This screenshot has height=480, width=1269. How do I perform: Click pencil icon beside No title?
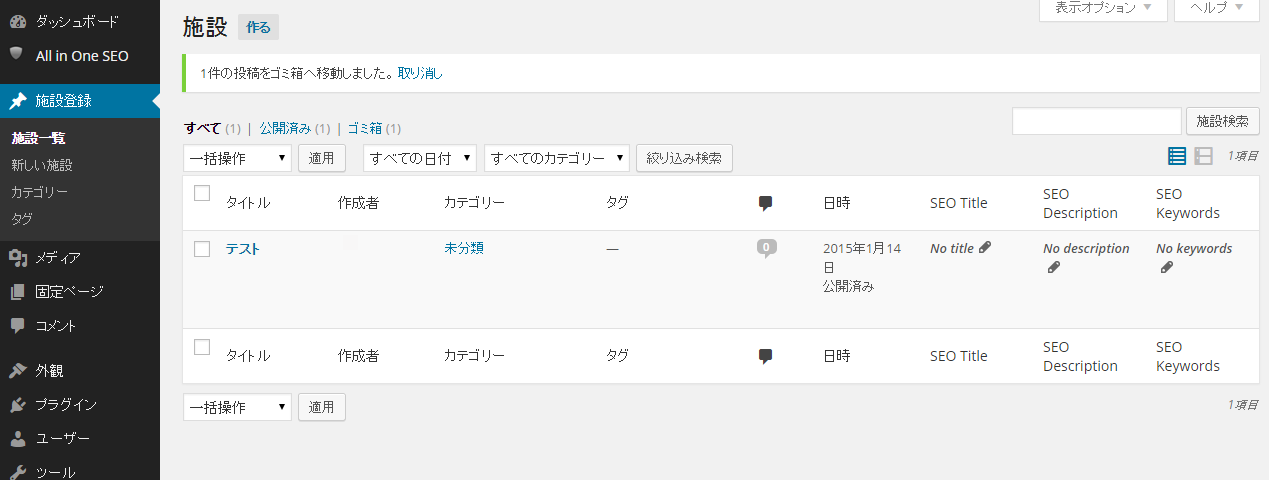[985, 247]
